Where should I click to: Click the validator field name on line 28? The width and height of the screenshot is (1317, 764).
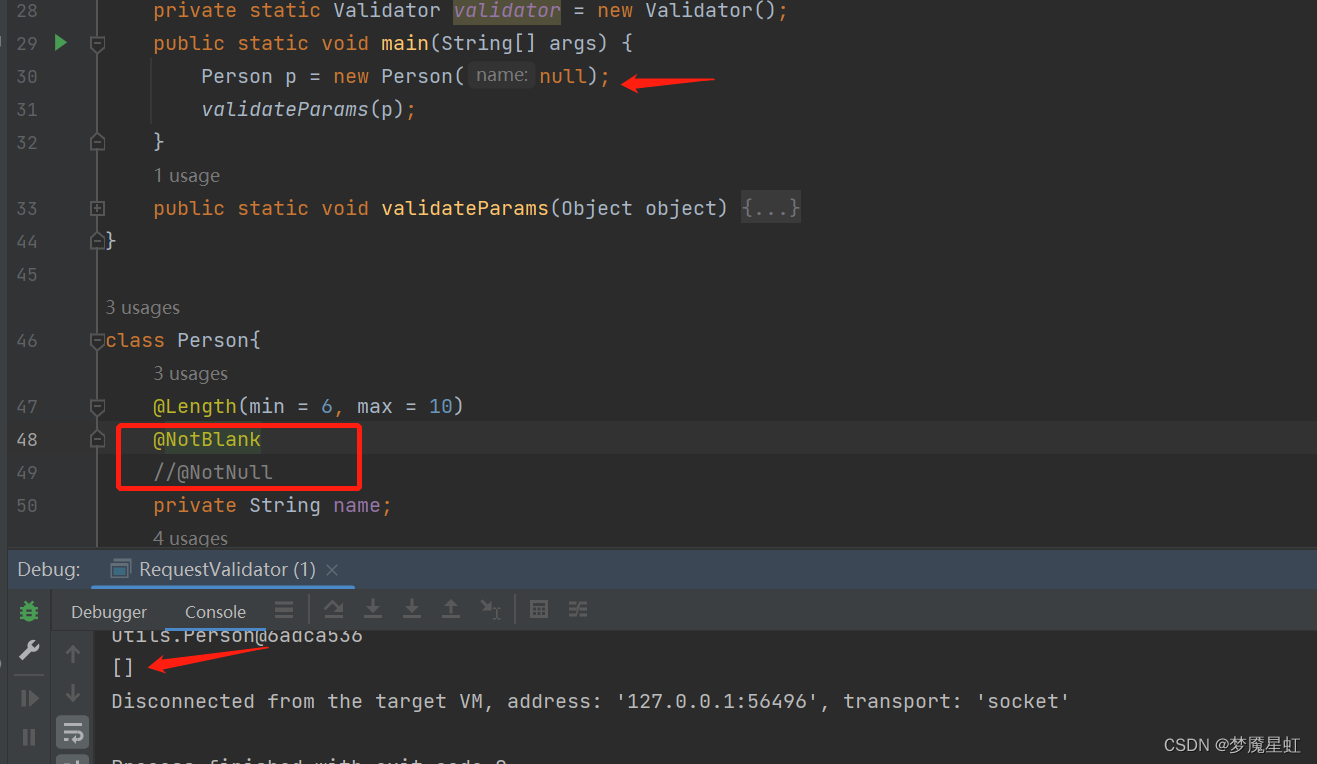[507, 11]
